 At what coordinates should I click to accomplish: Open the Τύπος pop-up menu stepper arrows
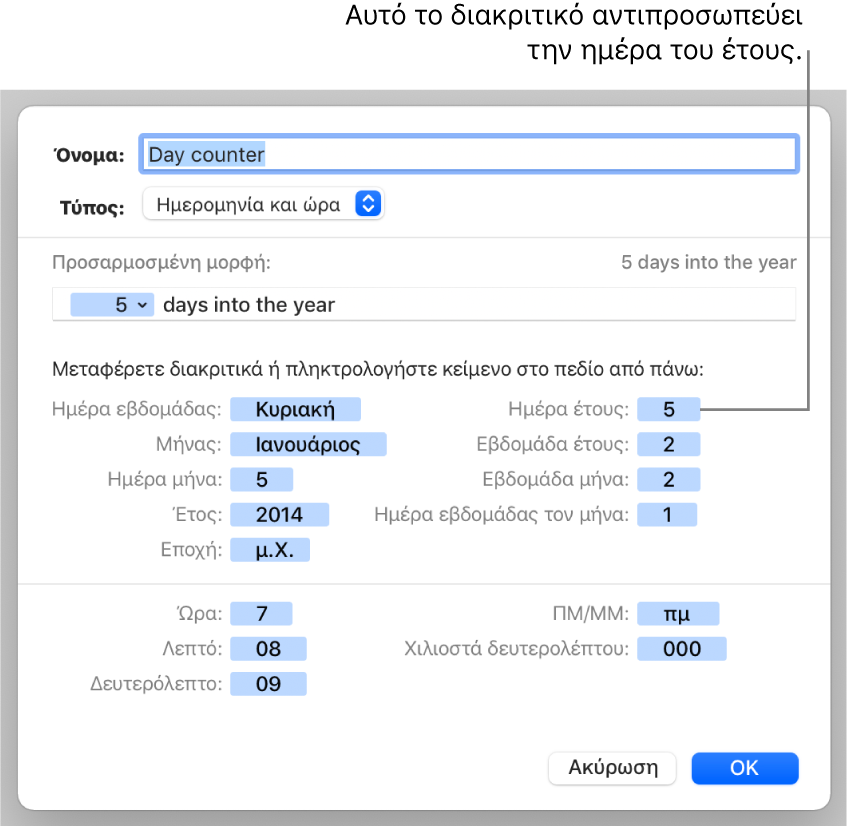(x=368, y=204)
